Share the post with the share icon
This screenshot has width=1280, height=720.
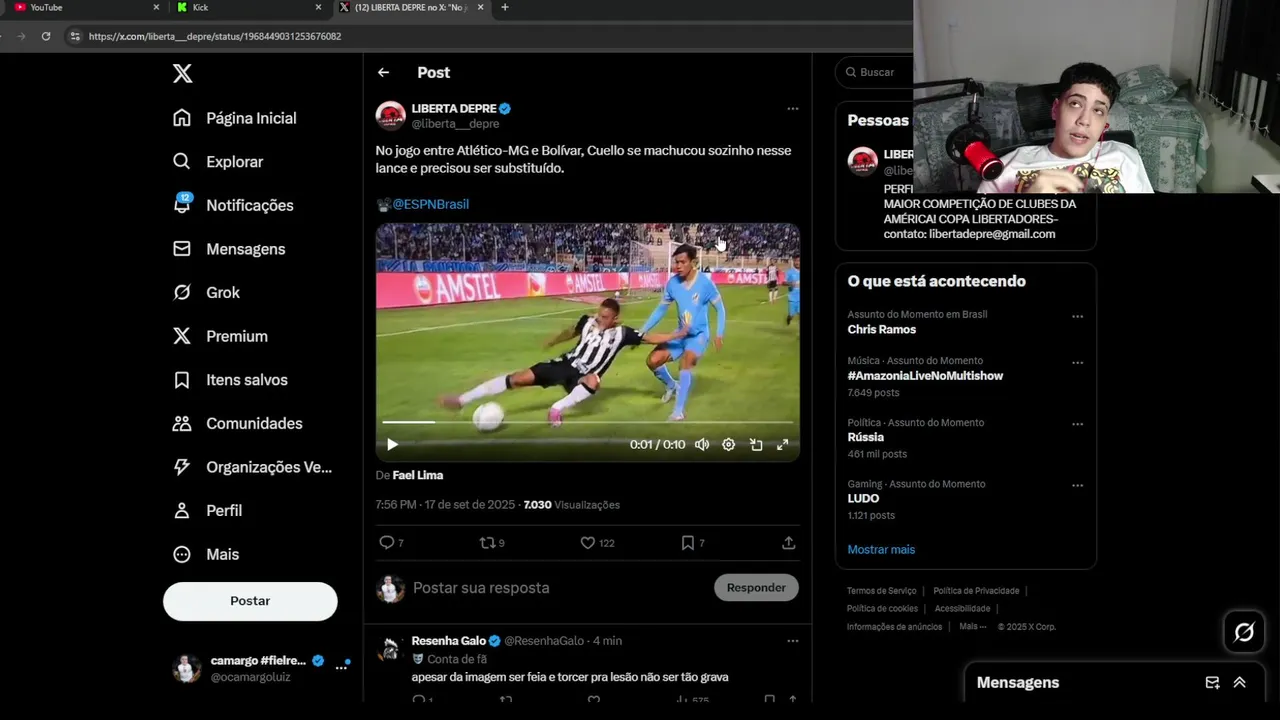coord(788,542)
